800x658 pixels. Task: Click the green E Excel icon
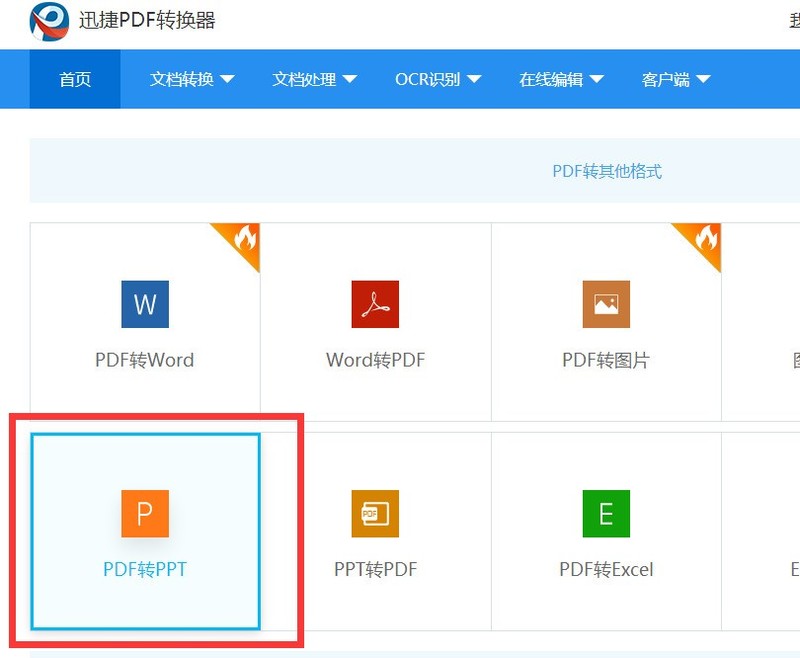tap(606, 514)
